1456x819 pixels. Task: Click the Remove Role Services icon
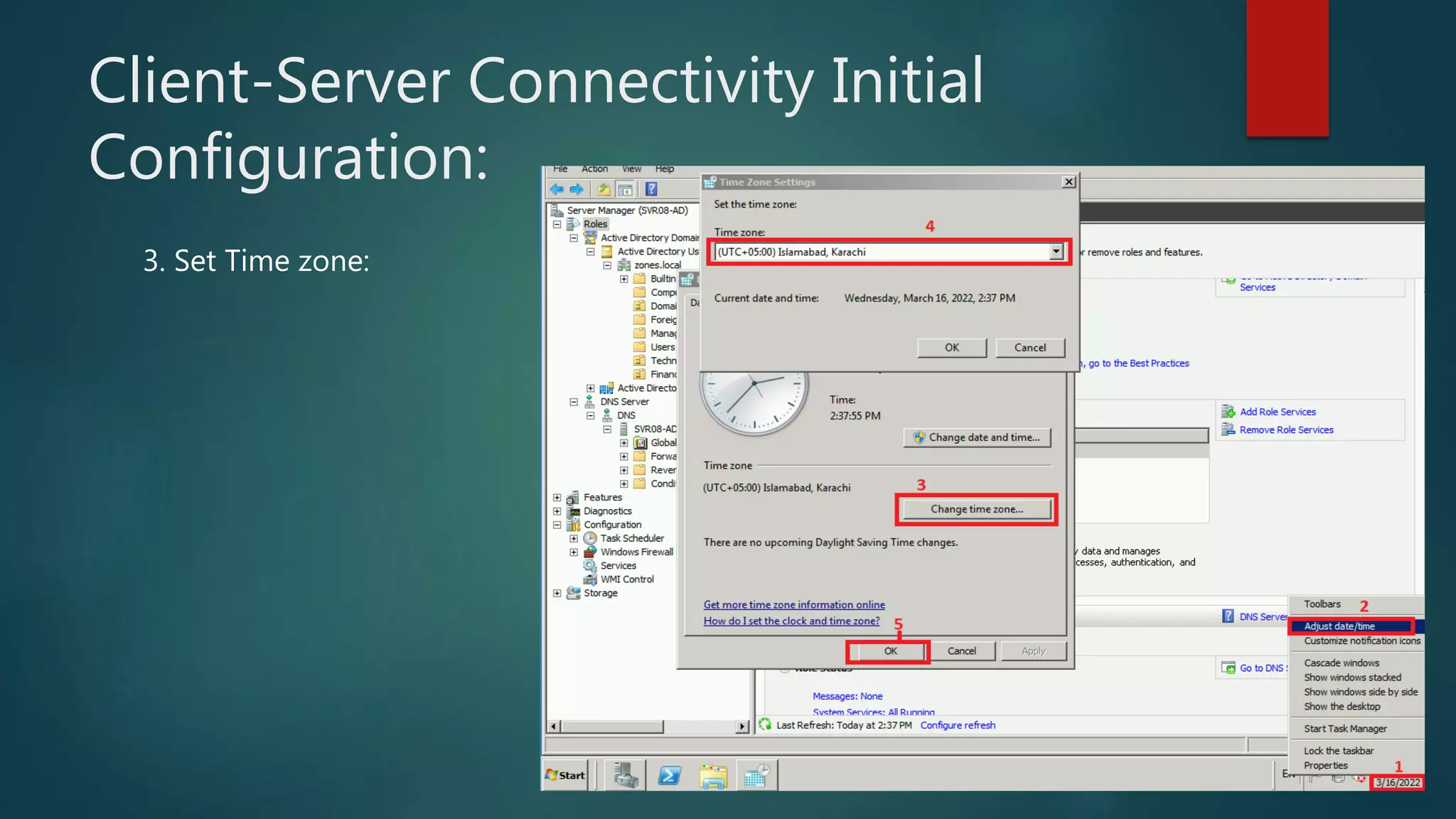pyautogui.click(x=1228, y=429)
